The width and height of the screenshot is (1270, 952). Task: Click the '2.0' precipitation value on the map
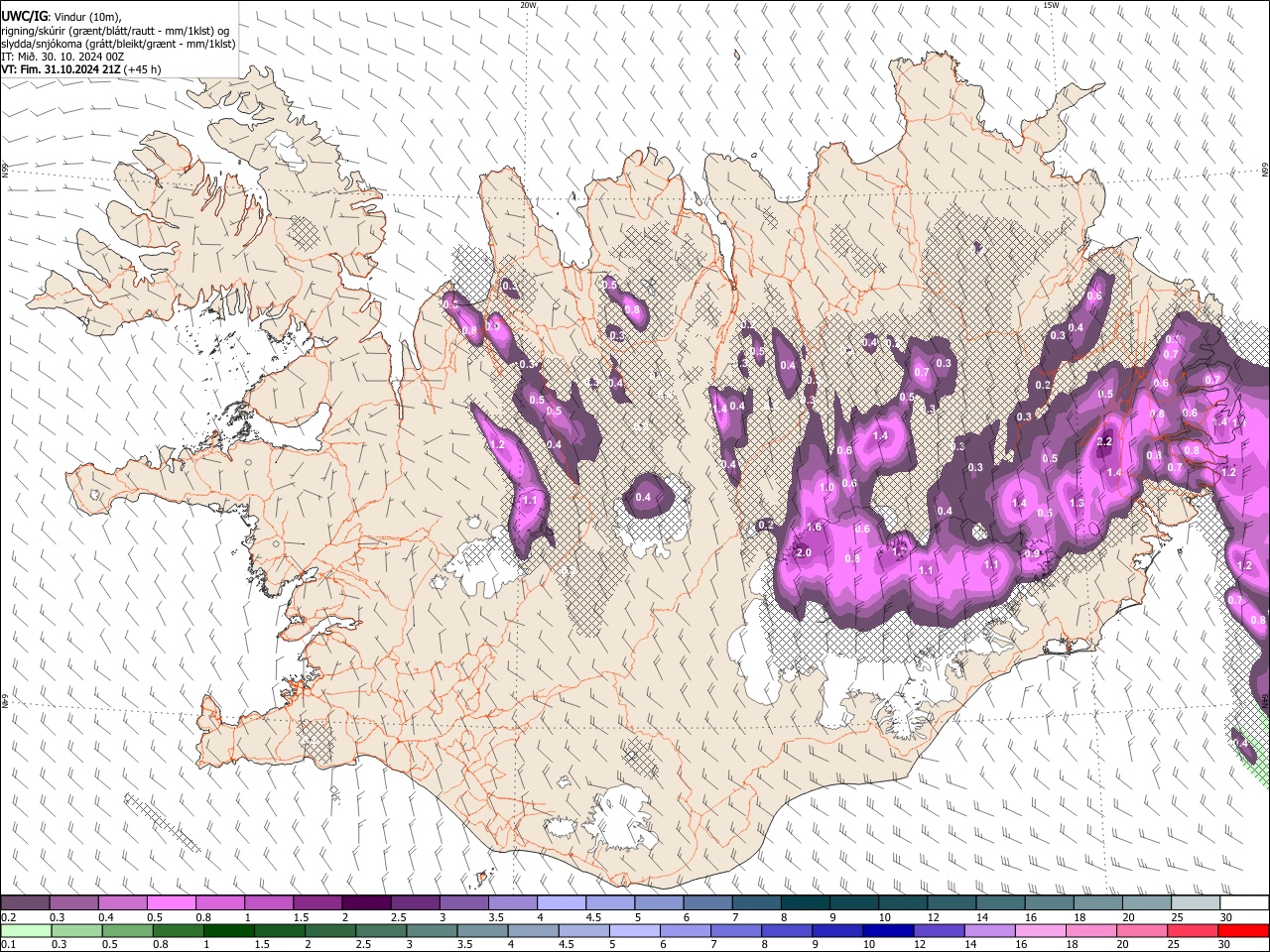coord(804,552)
